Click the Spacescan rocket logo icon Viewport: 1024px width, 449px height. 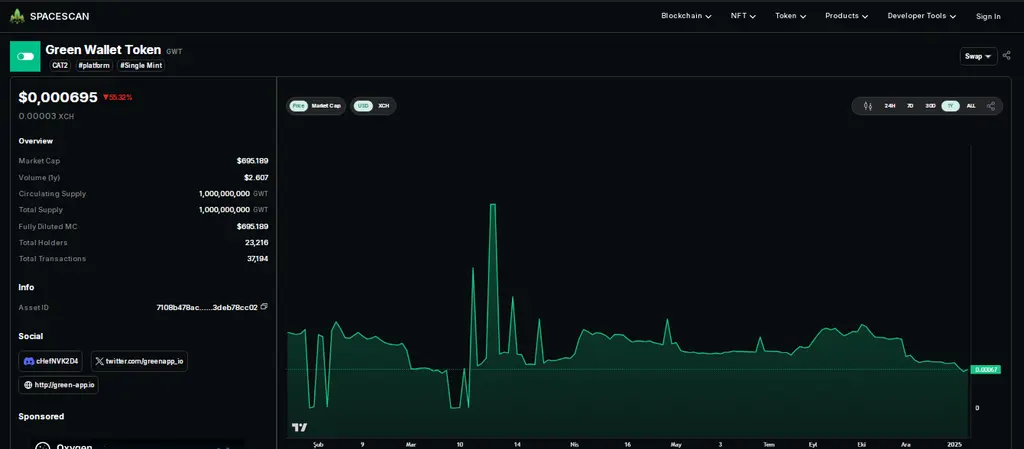[x=18, y=16]
